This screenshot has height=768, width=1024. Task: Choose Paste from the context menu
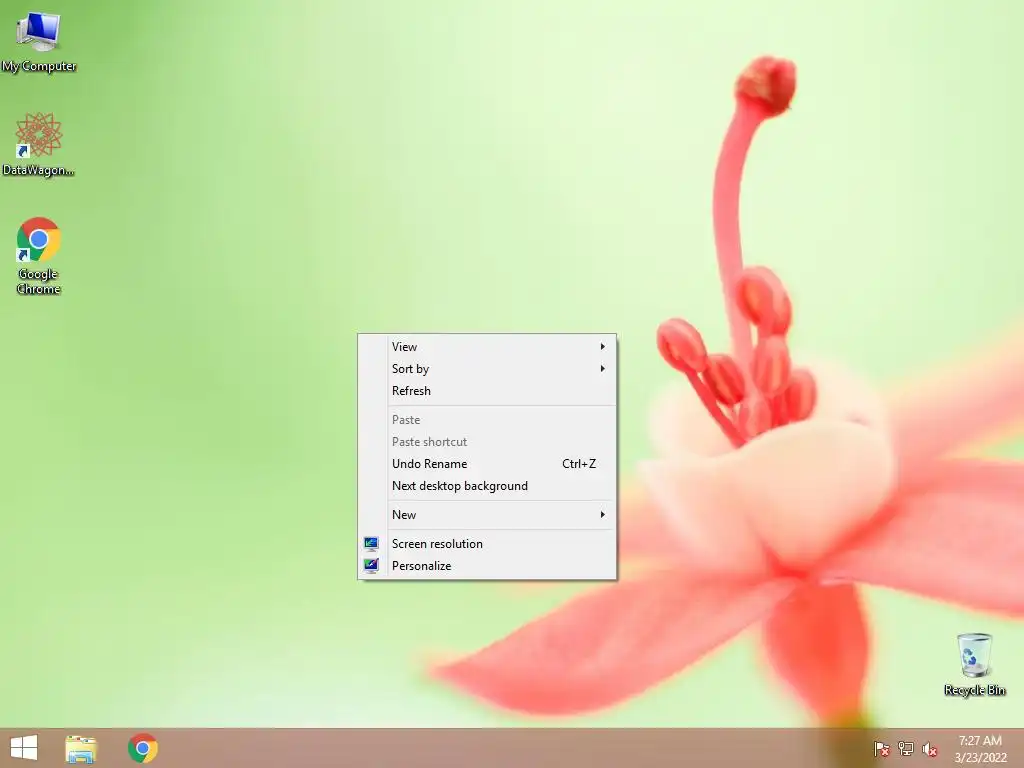pos(487,420)
